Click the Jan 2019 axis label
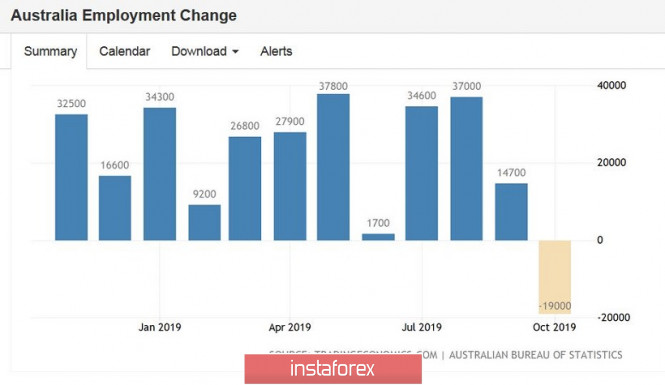Screen dimensions: 665x385 point(159,327)
